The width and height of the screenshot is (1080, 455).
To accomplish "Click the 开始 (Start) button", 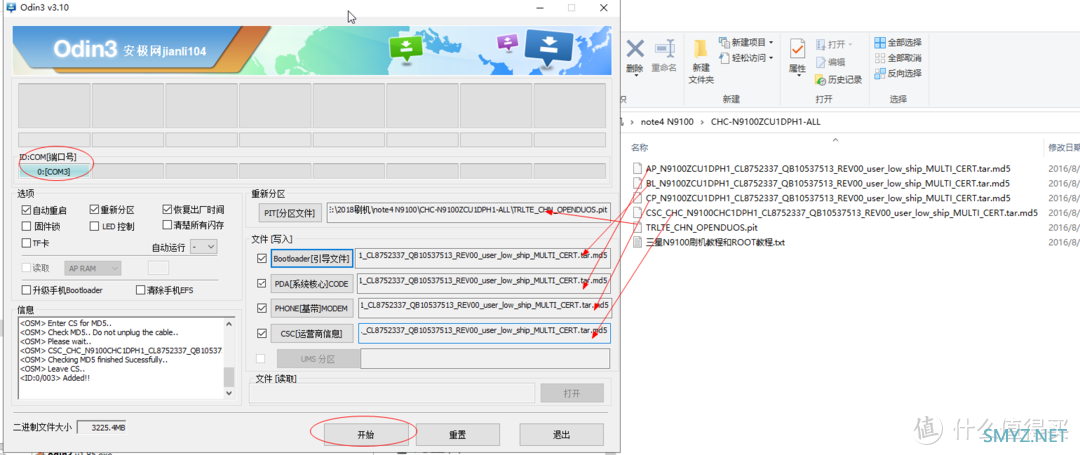I will coord(364,434).
